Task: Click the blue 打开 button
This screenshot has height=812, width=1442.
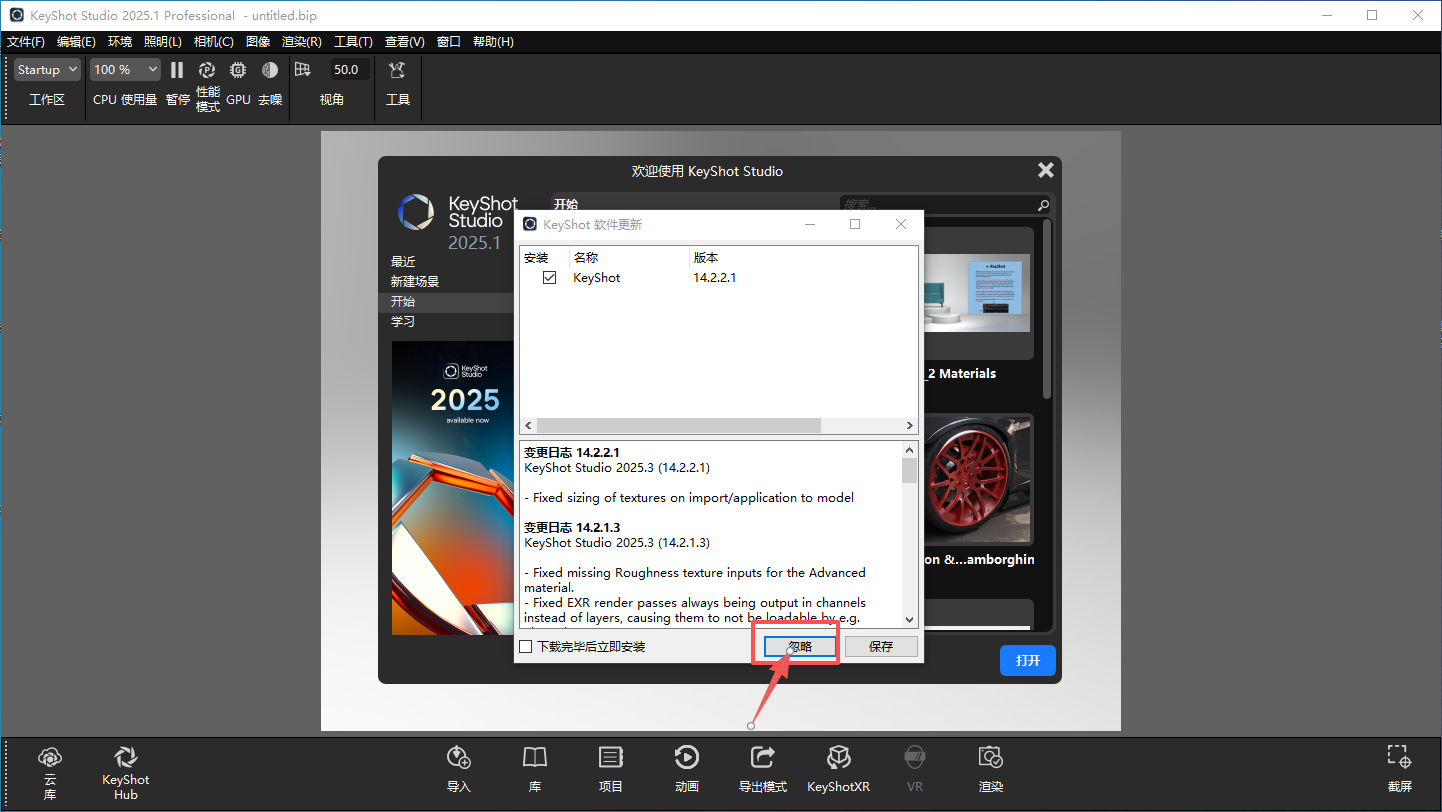Action: point(1028,661)
